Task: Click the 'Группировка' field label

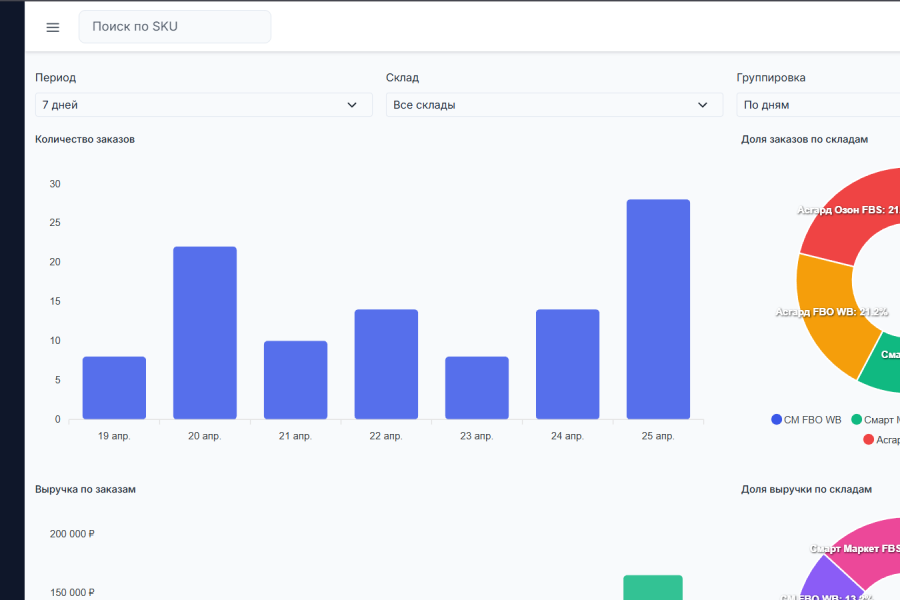Action: [x=771, y=78]
